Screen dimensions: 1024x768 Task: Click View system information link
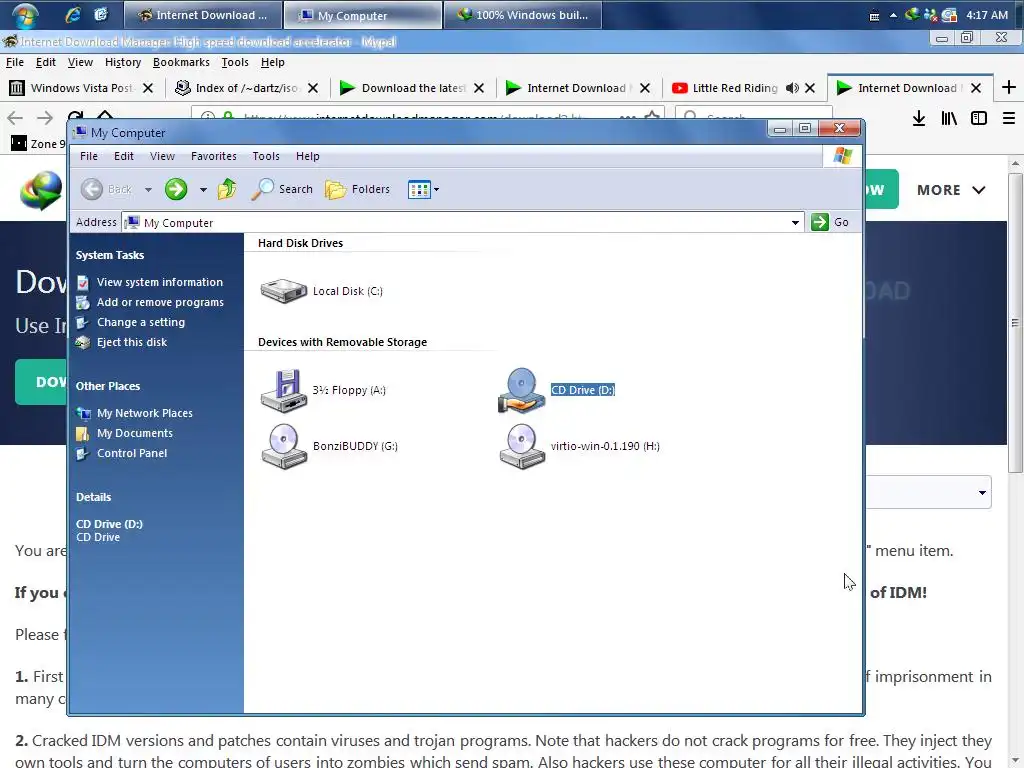coord(160,282)
